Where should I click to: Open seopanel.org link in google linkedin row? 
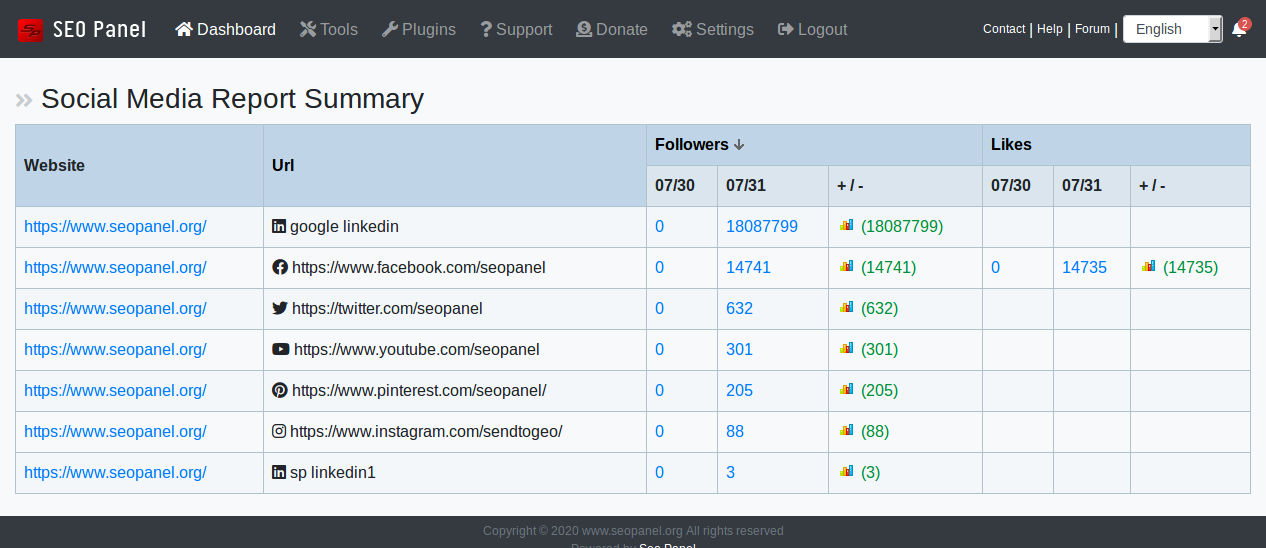(115, 227)
